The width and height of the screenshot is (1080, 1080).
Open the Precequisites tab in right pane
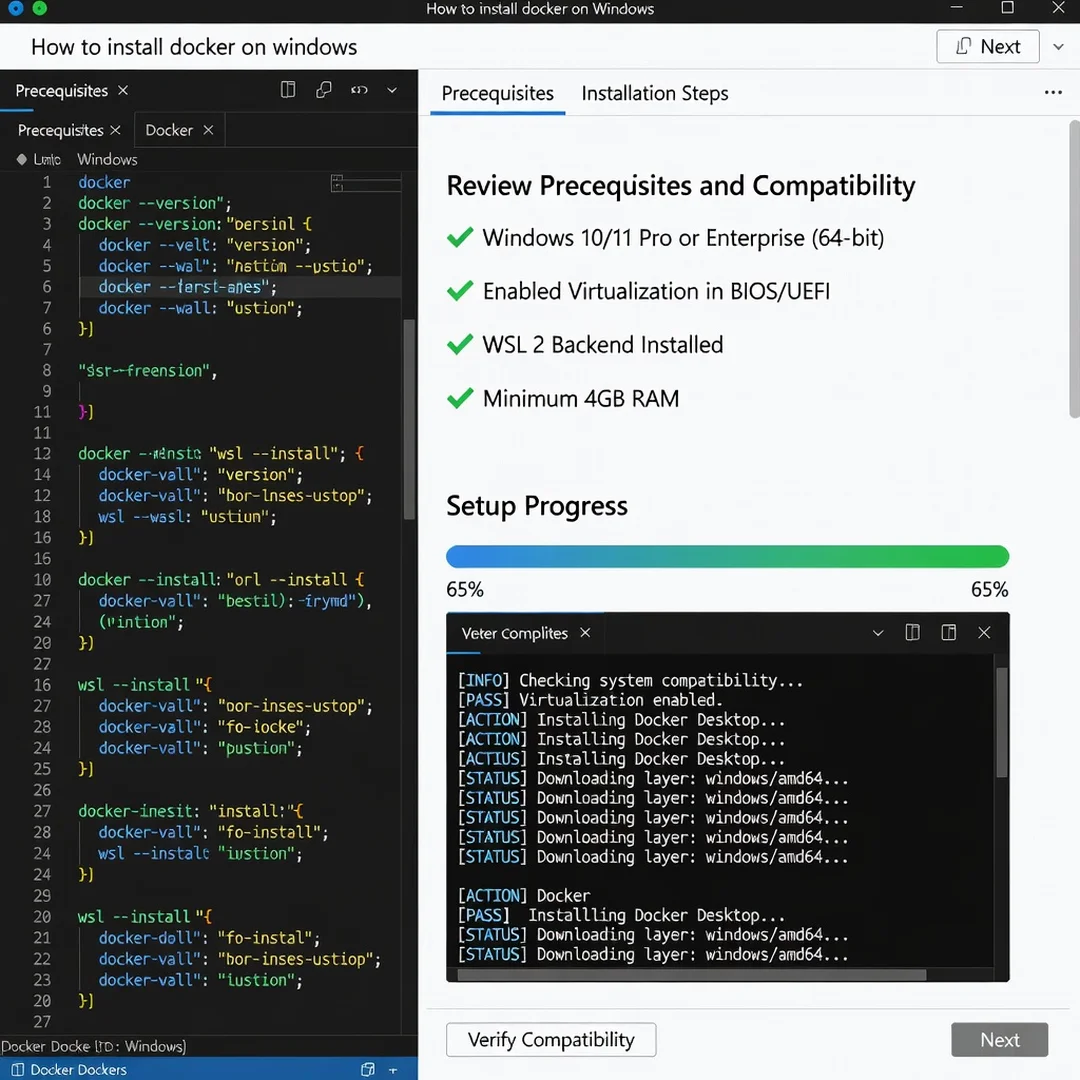[x=497, y=93]
